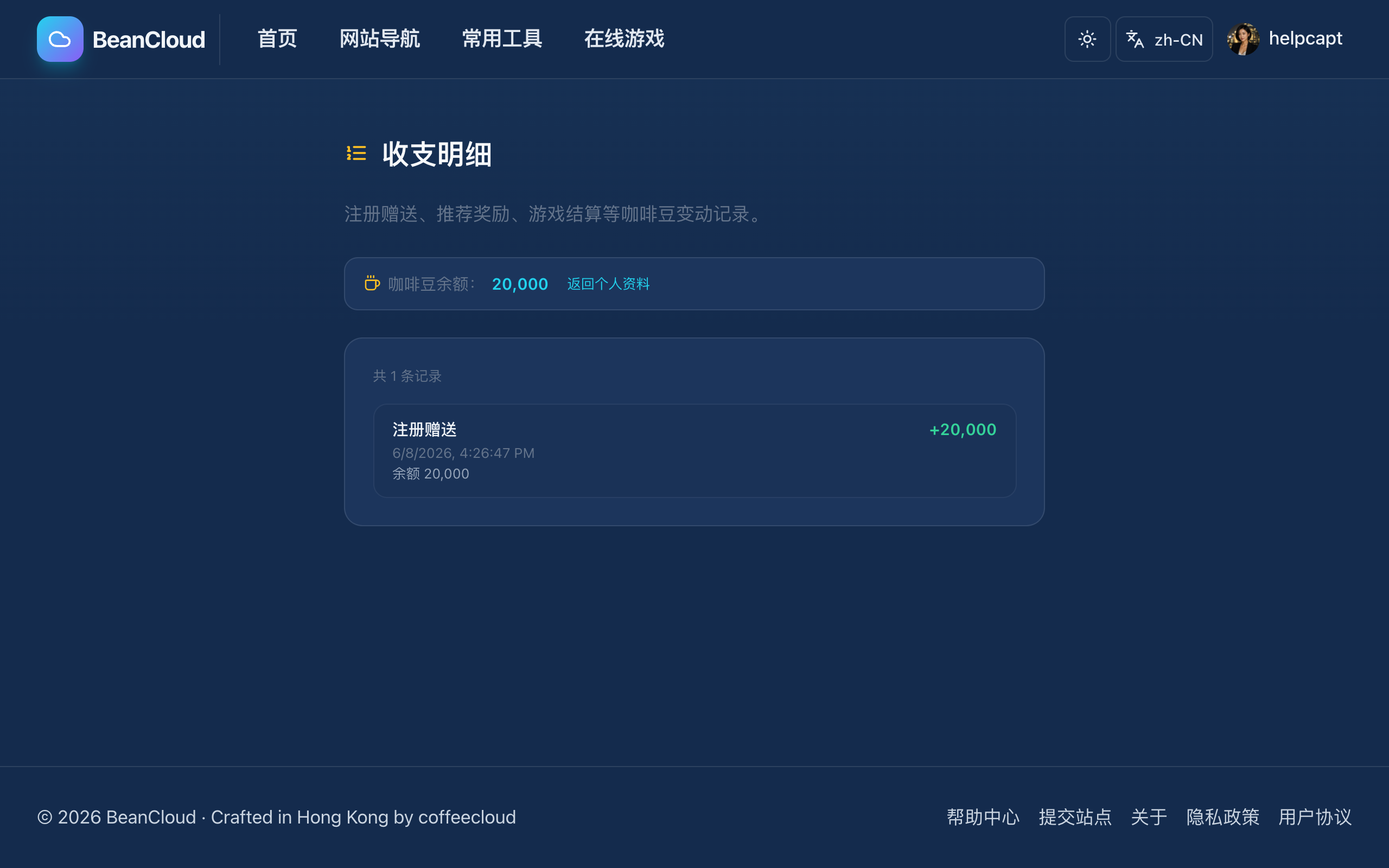Open 帮助中心 footer link
This screenshot has width=1389, height=868.
[983, 817]
